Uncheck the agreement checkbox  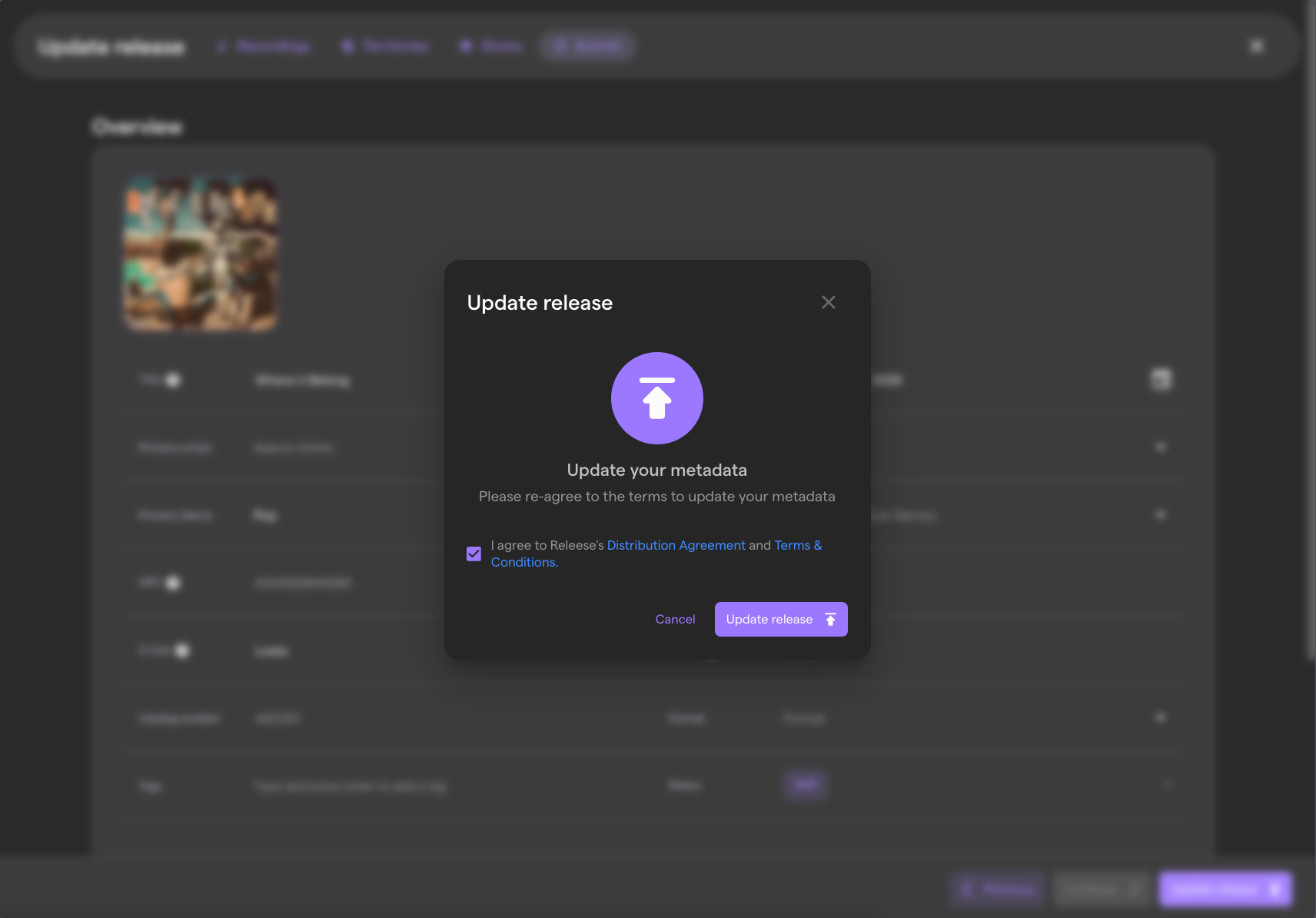[474, 554]
